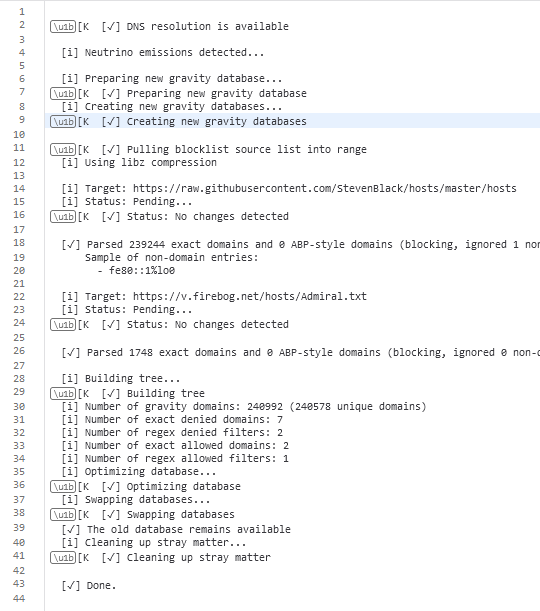This screenshot has width=540, height=611.
Task: Click the \u1b badge before Pulling blocklist source list
Action: (63, 150)
